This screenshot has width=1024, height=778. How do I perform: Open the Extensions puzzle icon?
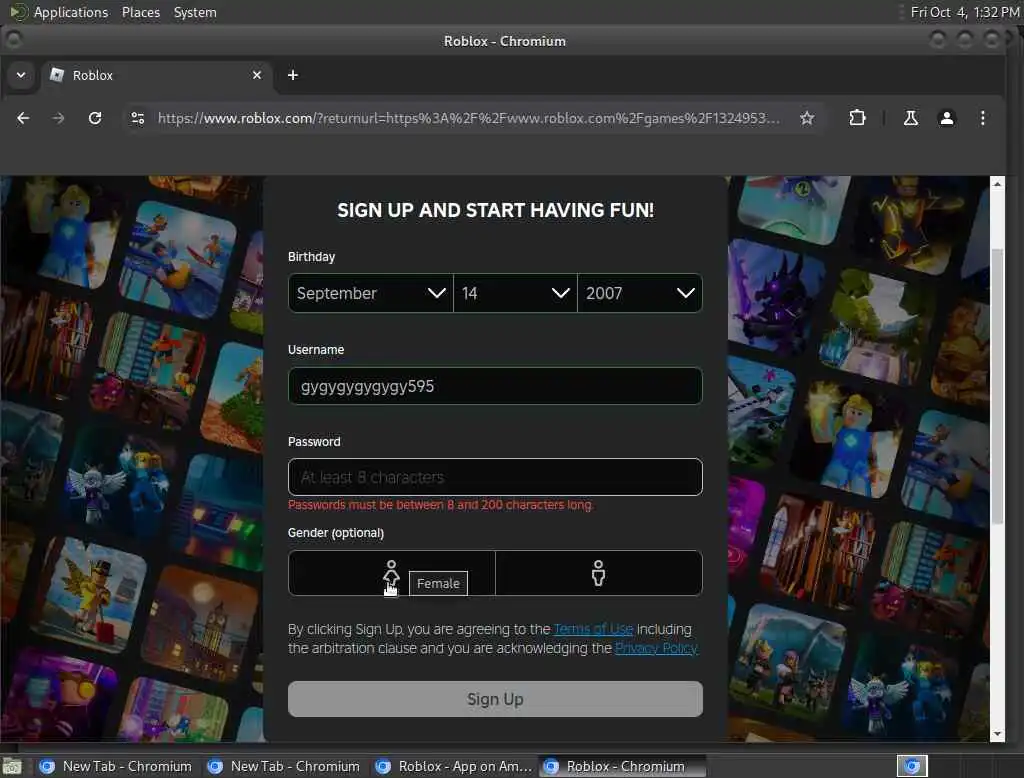click(857, 118)
